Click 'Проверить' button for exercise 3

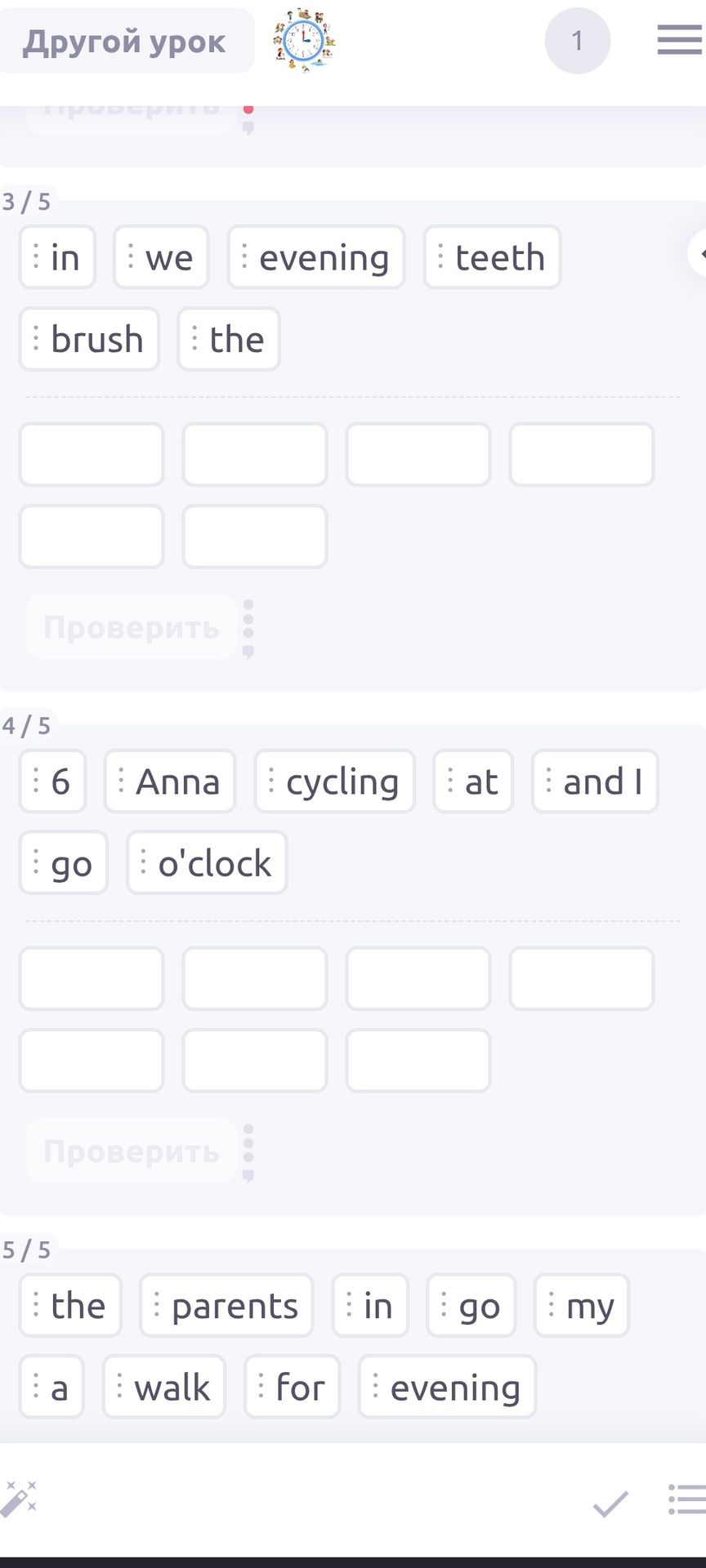[132, 627]
